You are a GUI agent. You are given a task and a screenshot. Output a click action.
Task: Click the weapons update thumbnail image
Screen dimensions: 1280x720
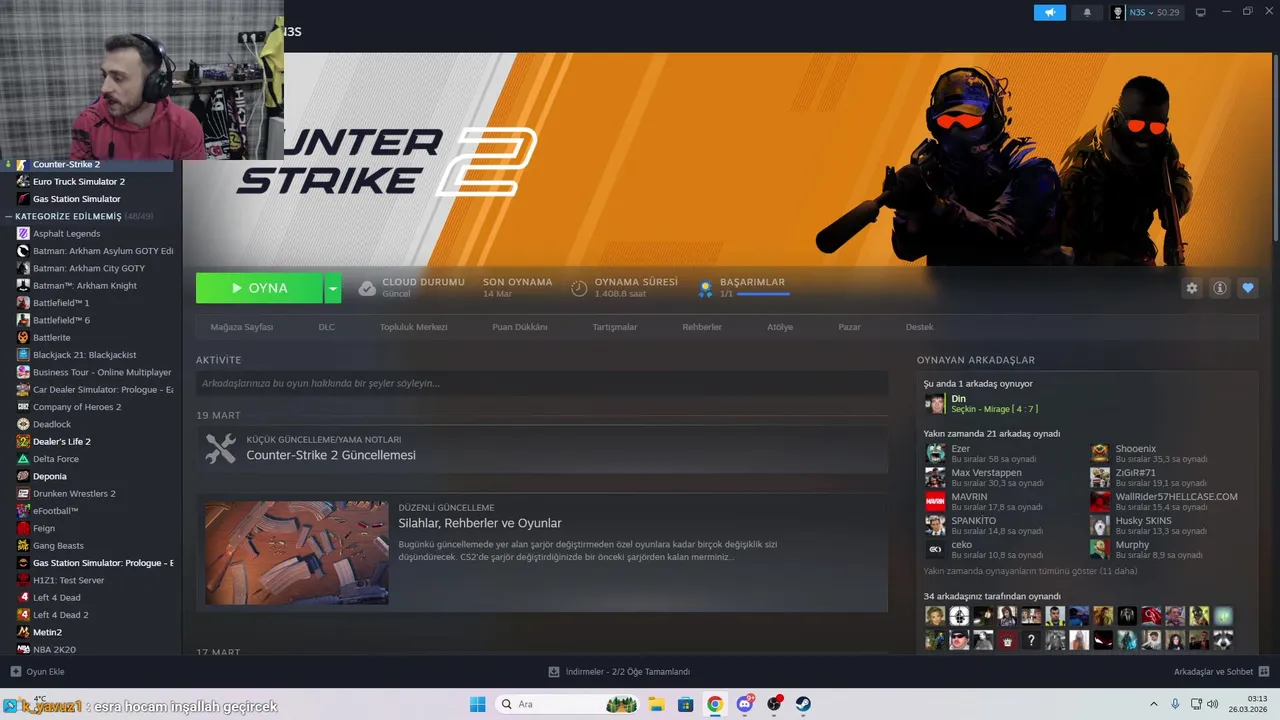[x=297, y=553]
